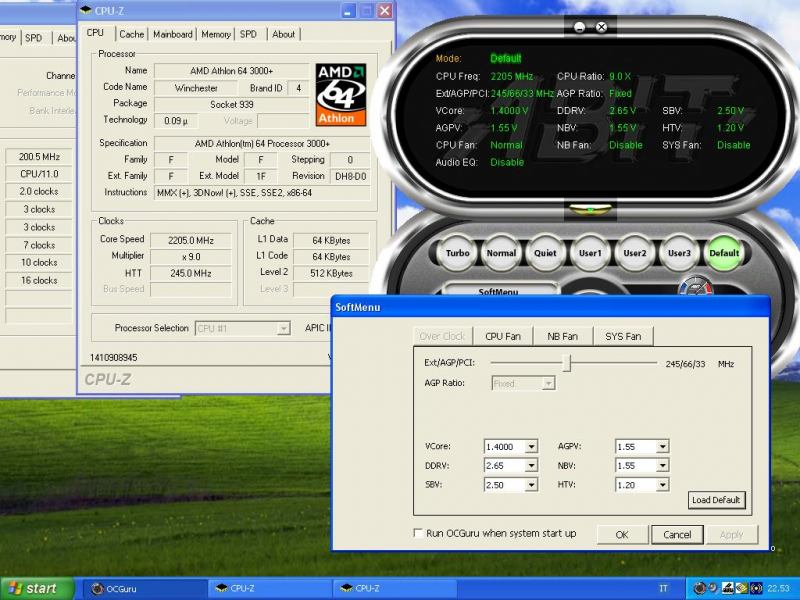Click the yellow indicator bar below OCGuru display
The image size is (800, 600).
pyautogui.click(x=590, y=209)
